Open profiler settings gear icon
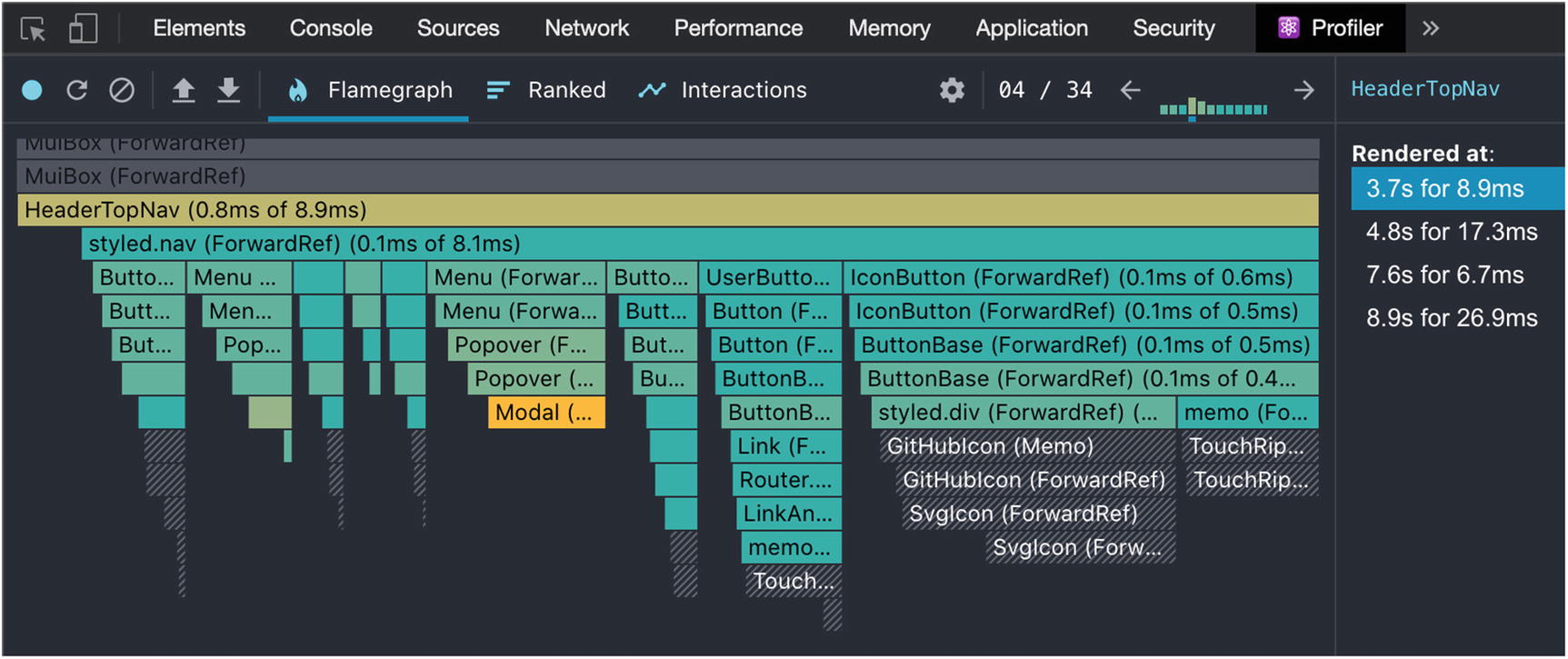 coord(952,90)
